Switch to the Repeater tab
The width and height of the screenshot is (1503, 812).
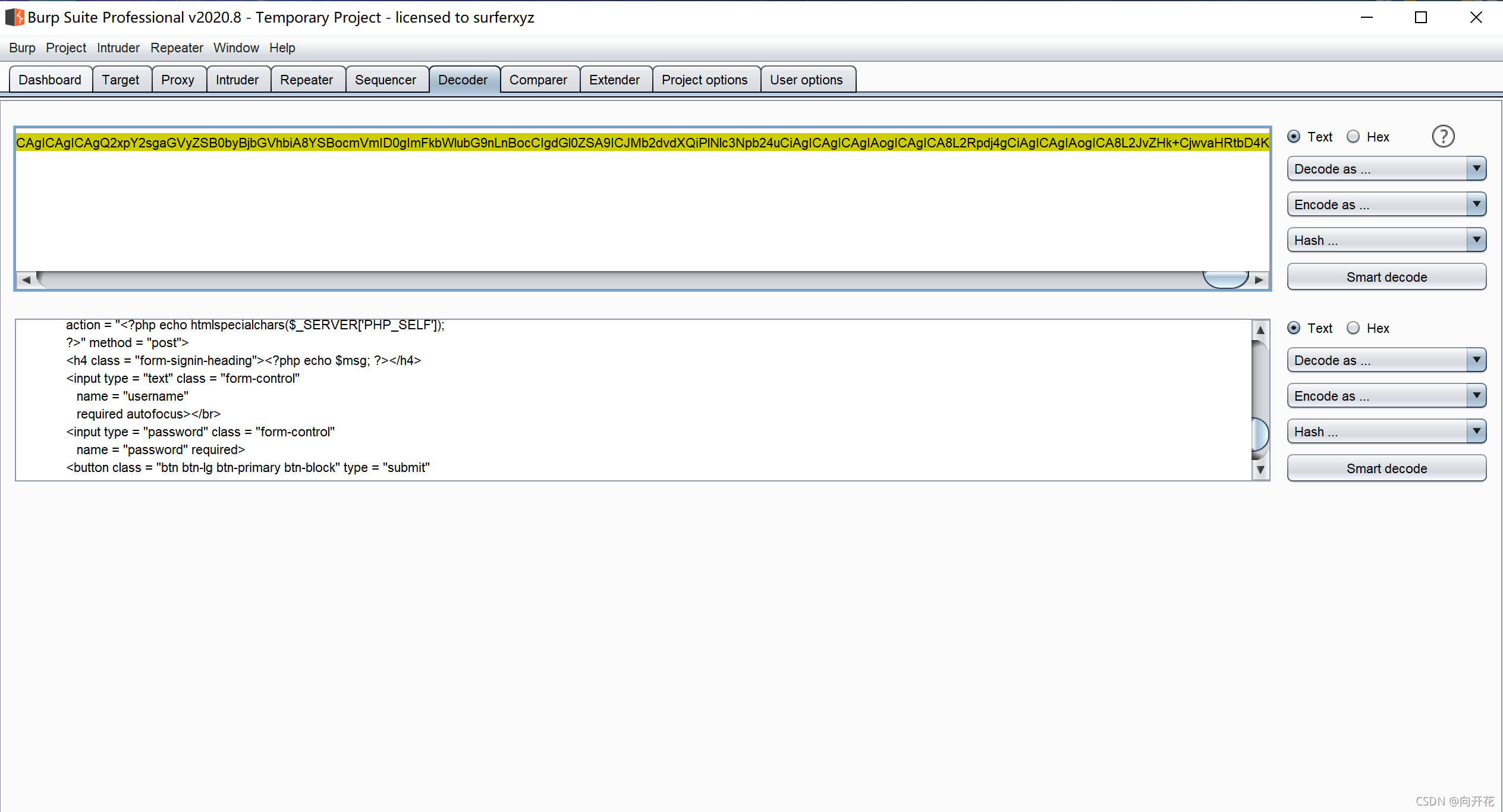coord(306,80)
